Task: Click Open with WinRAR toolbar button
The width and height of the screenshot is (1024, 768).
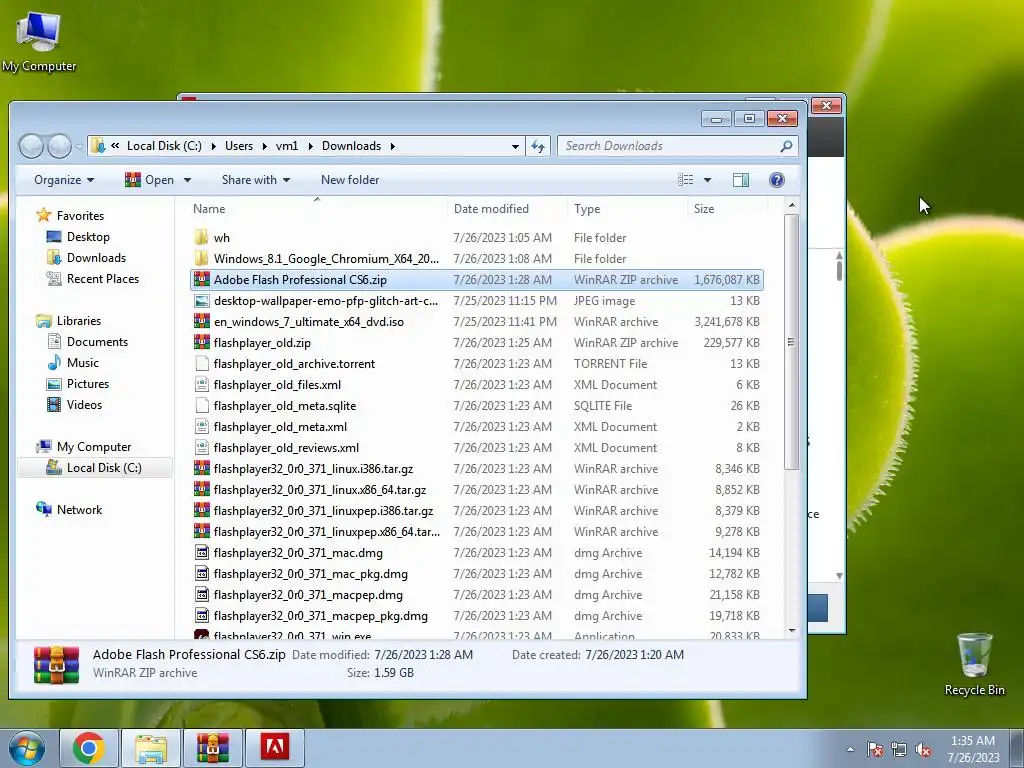Action: click(150, 180)
